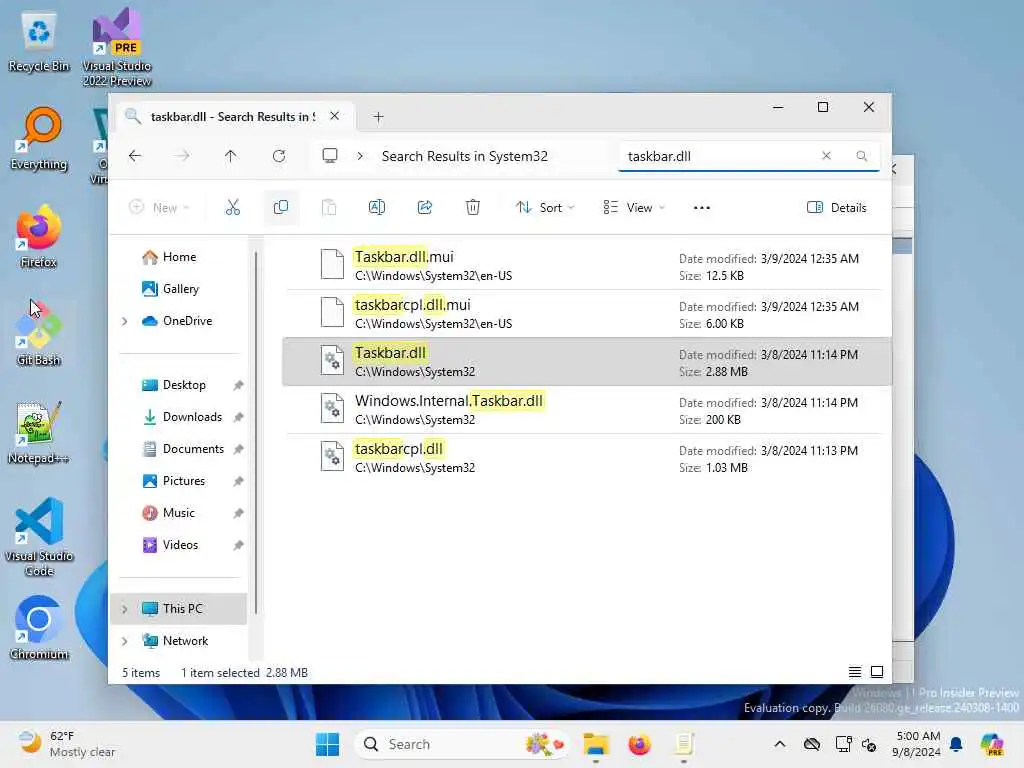
Task: Go back with the left arrow
Action: tap(135, 156)
